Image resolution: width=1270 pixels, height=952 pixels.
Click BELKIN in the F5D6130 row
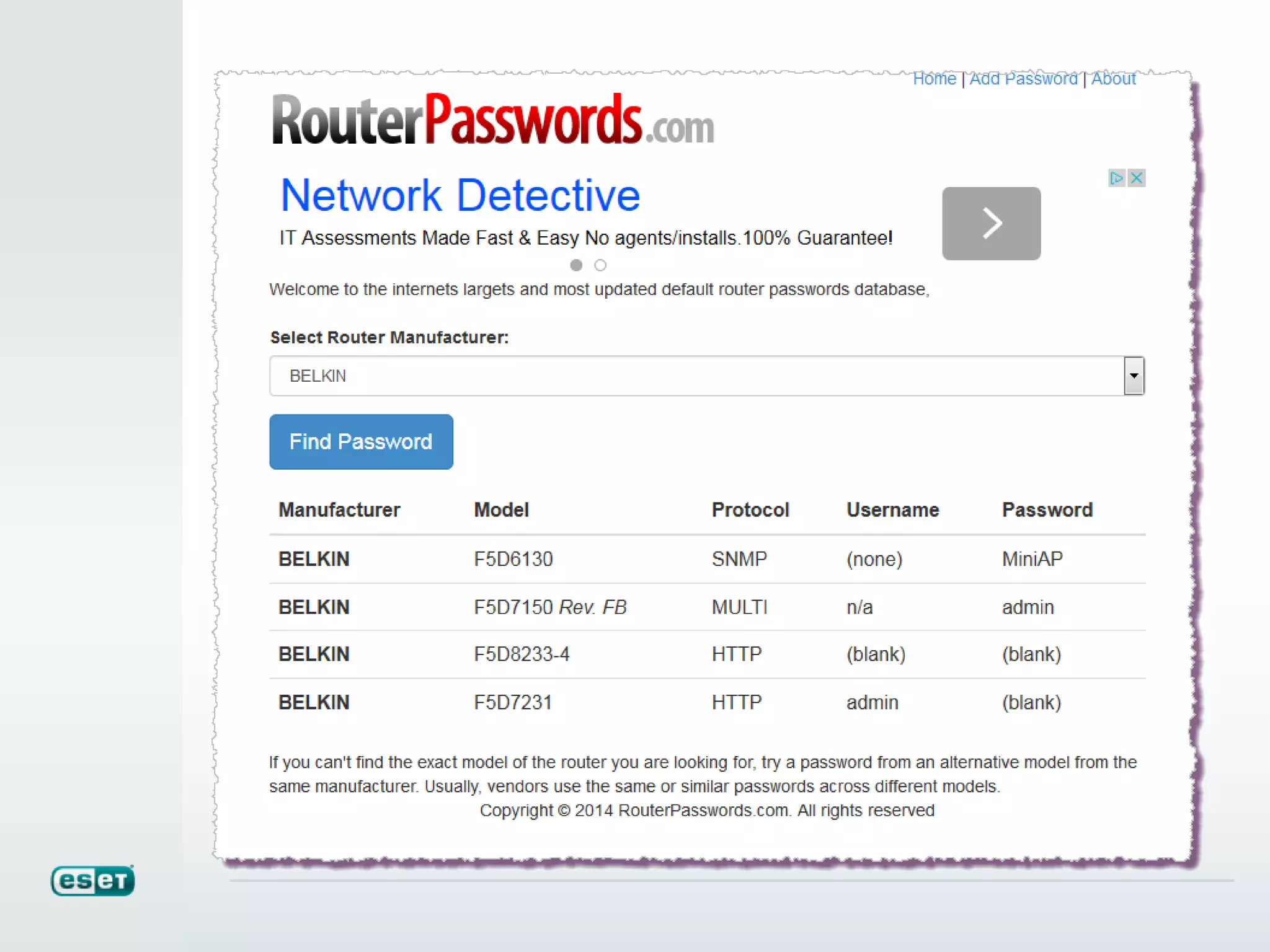tap(314, 559)
